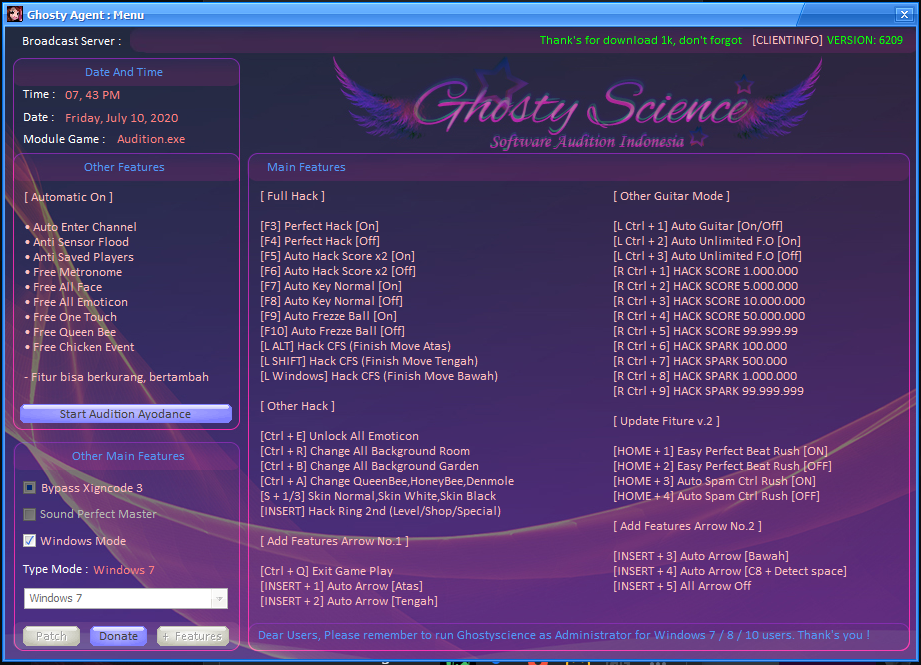Select the Date And Time panel header
Viewport: 921px width, 665px height.
pyautogui.click(x=124, y=72)
